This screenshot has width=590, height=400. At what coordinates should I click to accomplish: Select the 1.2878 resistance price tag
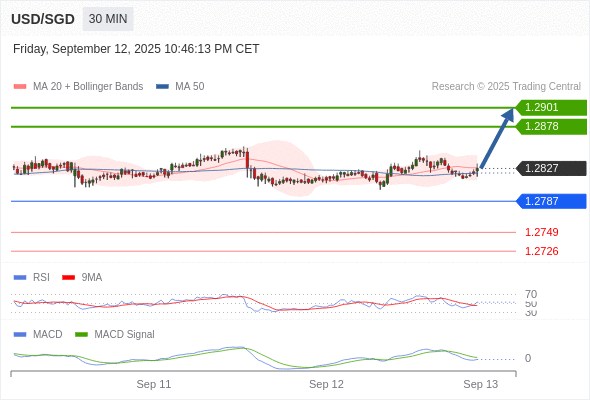tap(551, 126)
